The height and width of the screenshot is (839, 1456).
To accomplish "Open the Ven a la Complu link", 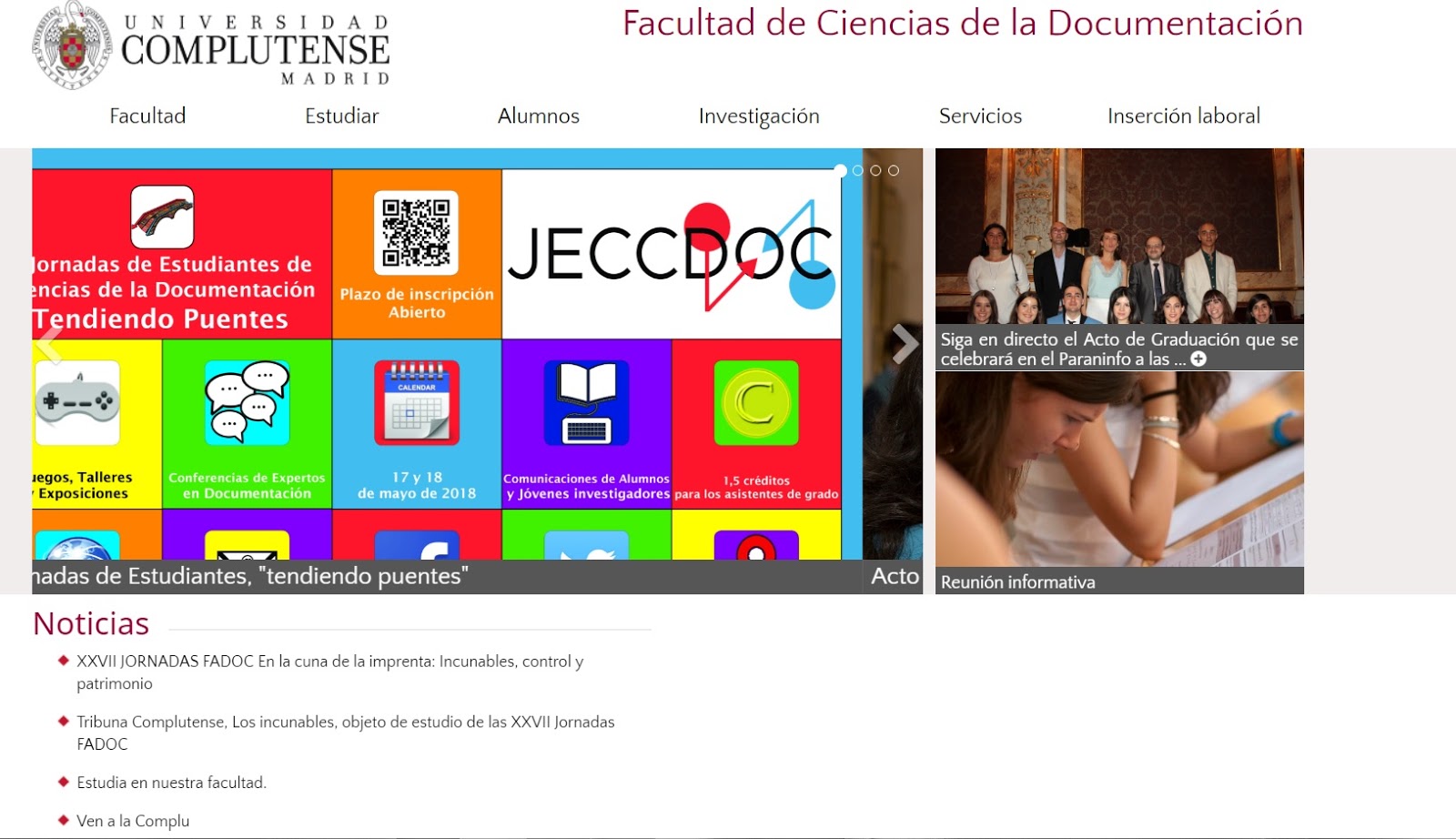I will (x=133, y=821).
